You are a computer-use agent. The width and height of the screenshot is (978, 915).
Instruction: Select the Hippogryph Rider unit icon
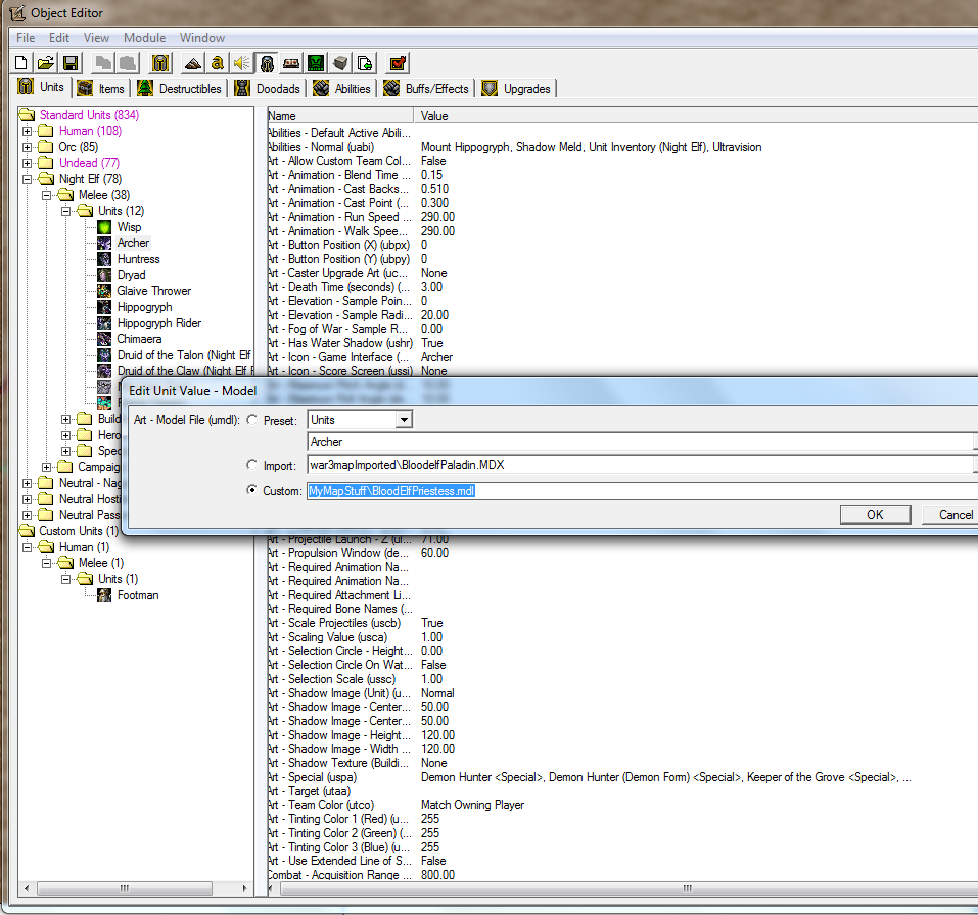(x=104, y=323)
